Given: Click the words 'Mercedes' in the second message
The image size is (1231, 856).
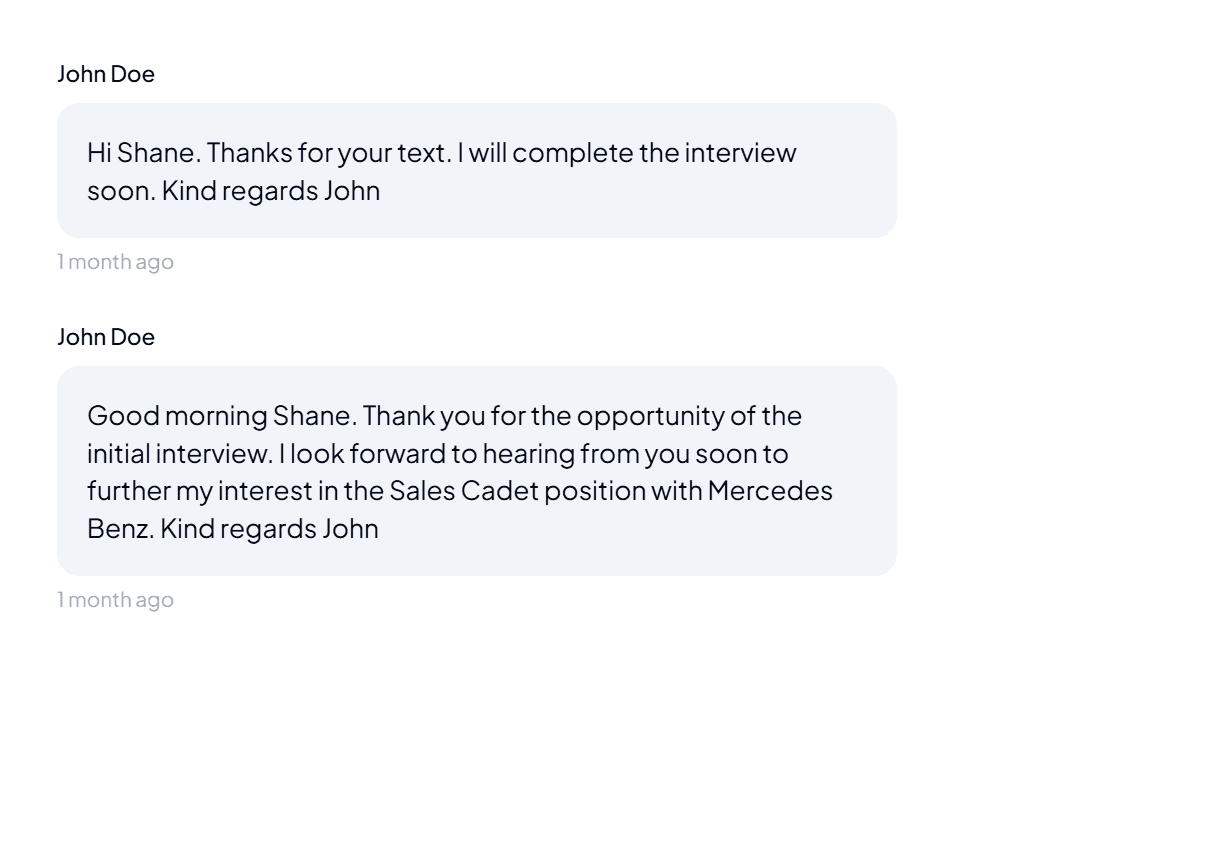Looking at the screenshot, I should (x=770, y=491).
